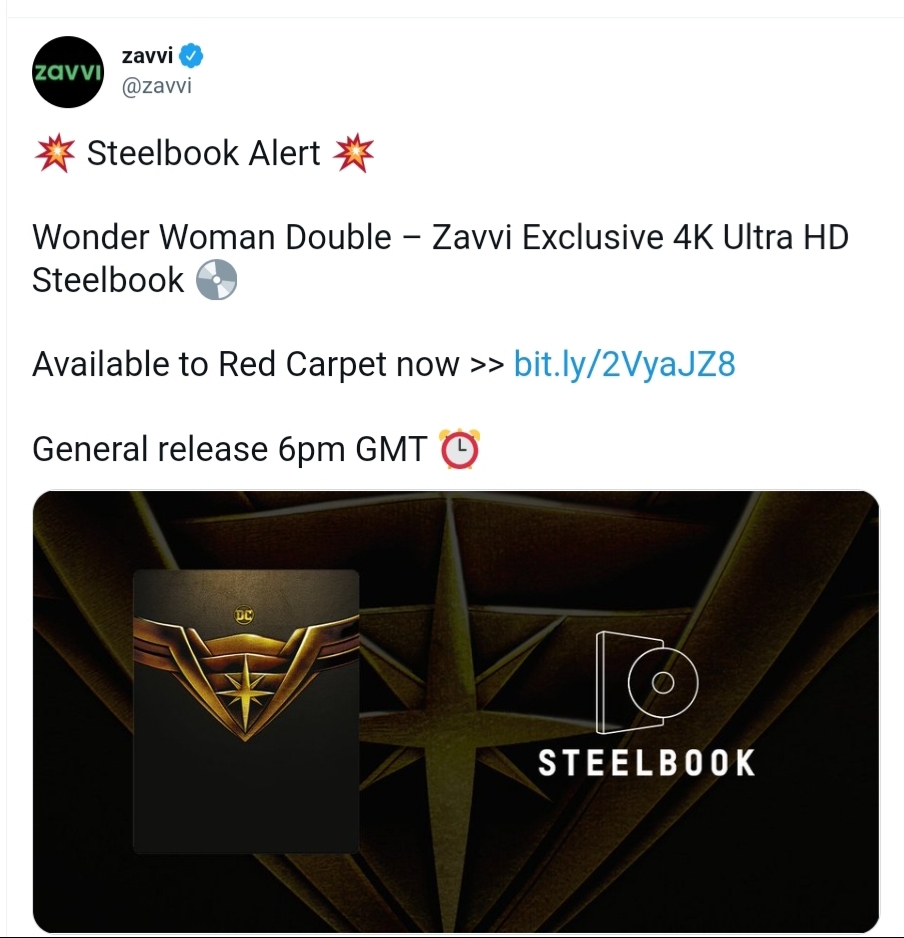Open the @zavvi handle link
Screen dimensions: 904x938
[157, 86]
